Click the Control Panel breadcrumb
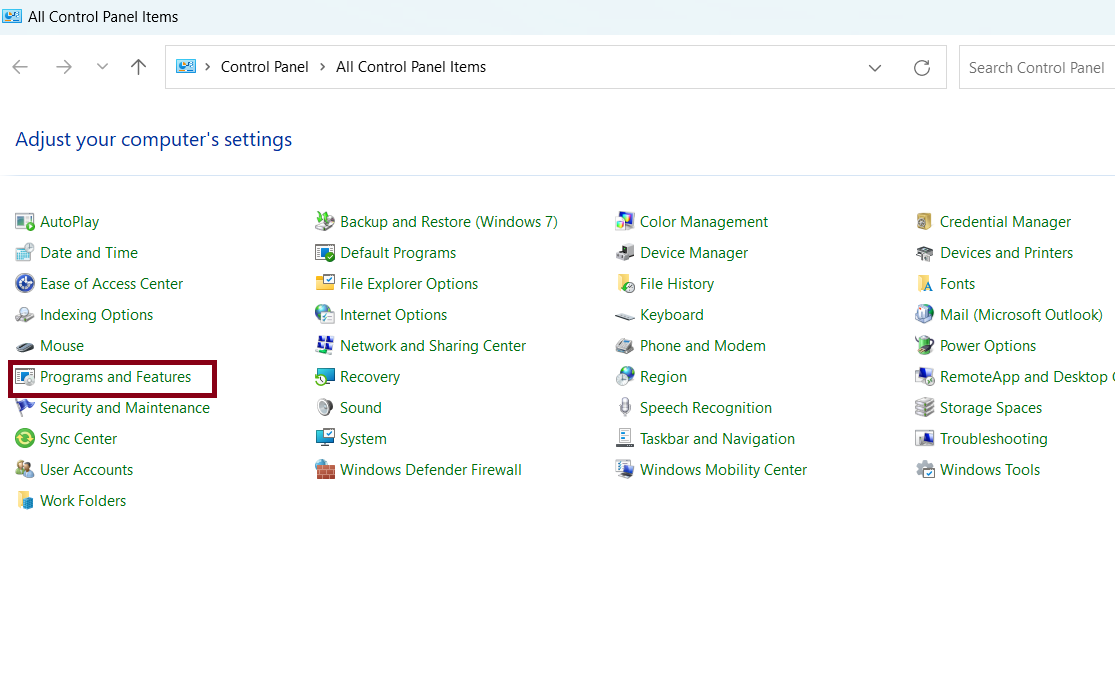Viewport: 1115px width, 682px height. [x=264, y=67]
